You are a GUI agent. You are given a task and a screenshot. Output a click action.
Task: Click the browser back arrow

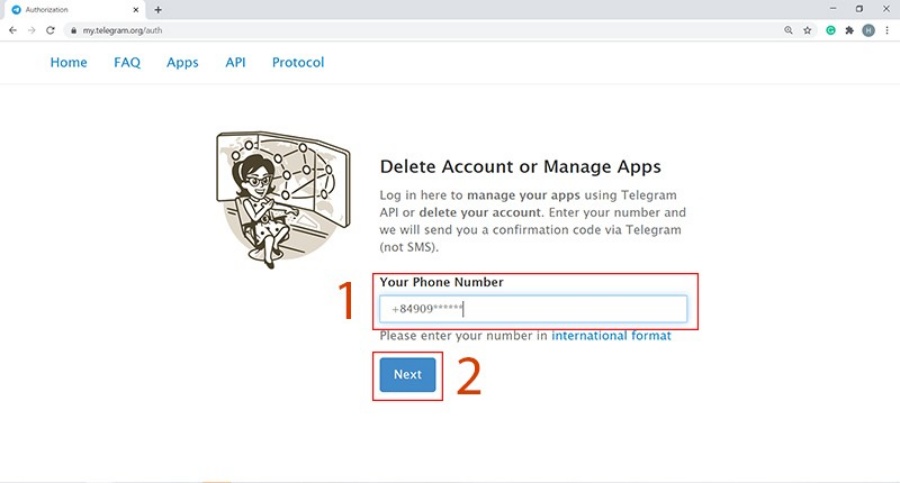[13, 30]
